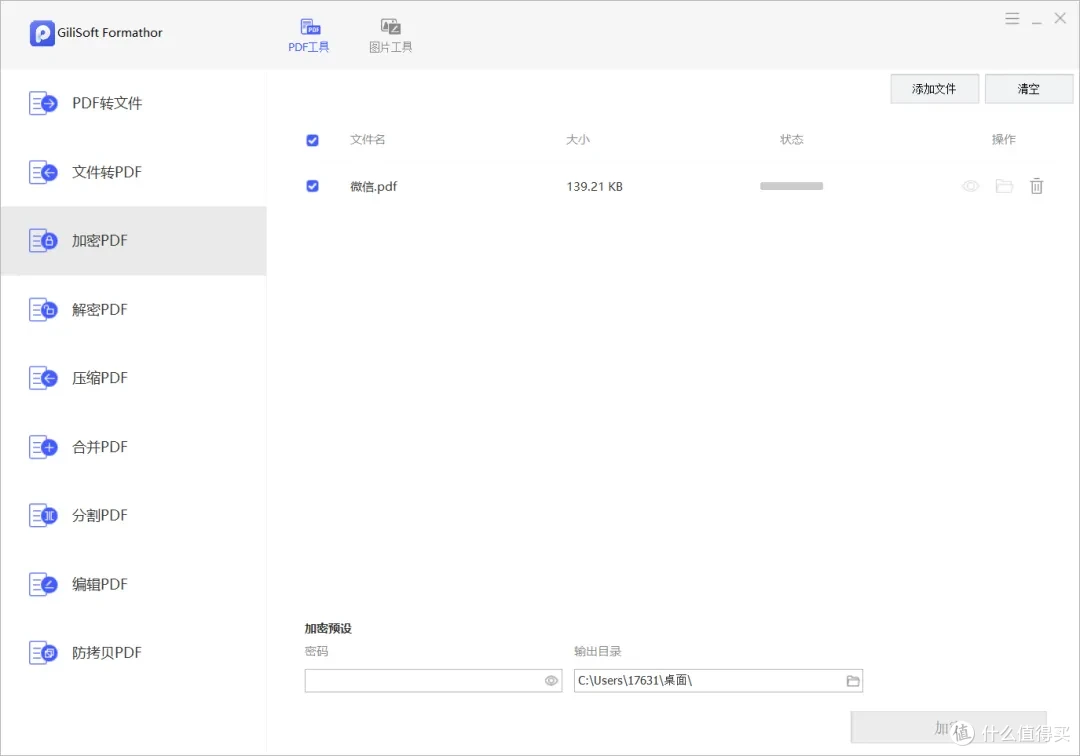Toggle the select-all checkbox in header row
Image resolution: width=1080 pixels, height=756 pixels.
[x=312, y=140]
